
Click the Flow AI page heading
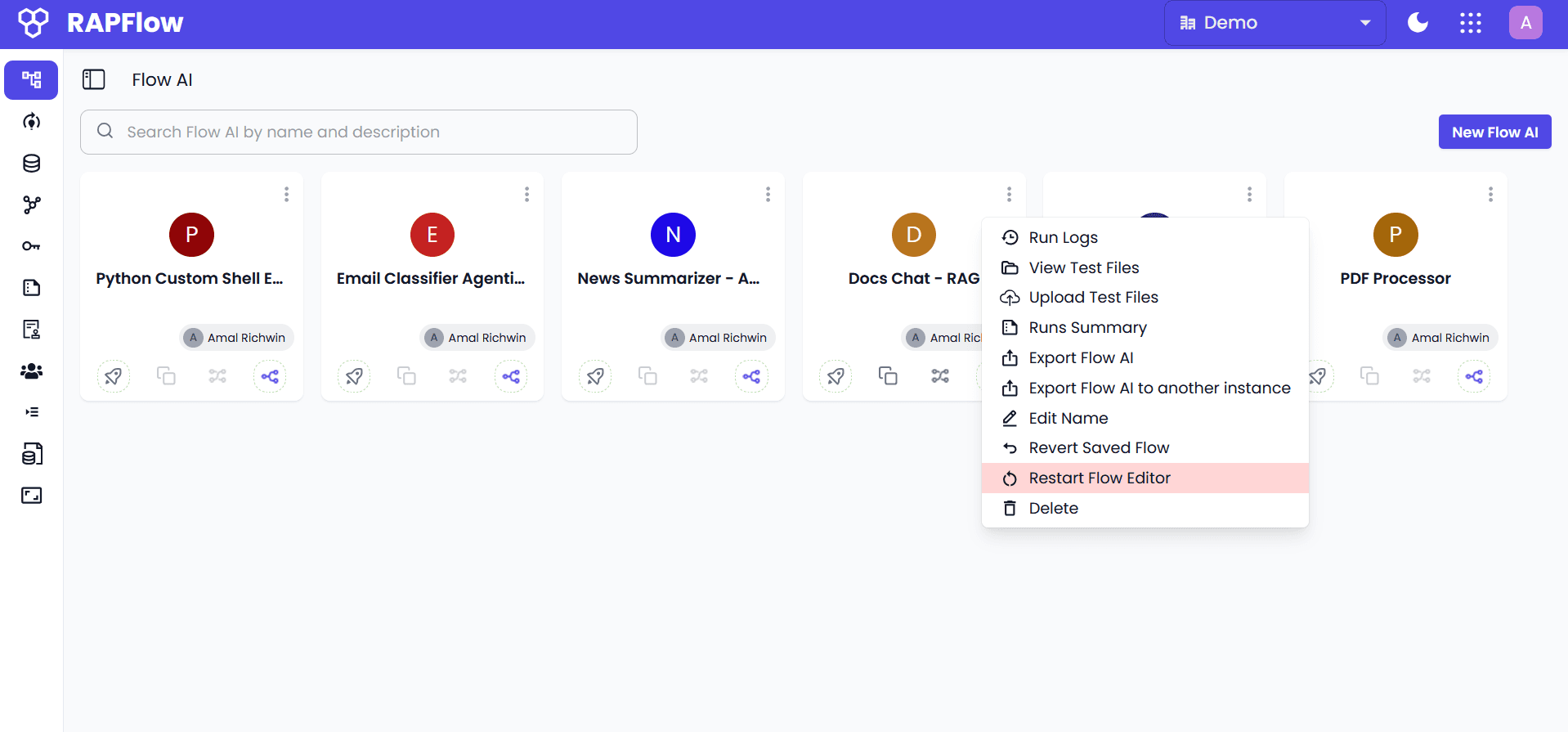pos(163,80)
